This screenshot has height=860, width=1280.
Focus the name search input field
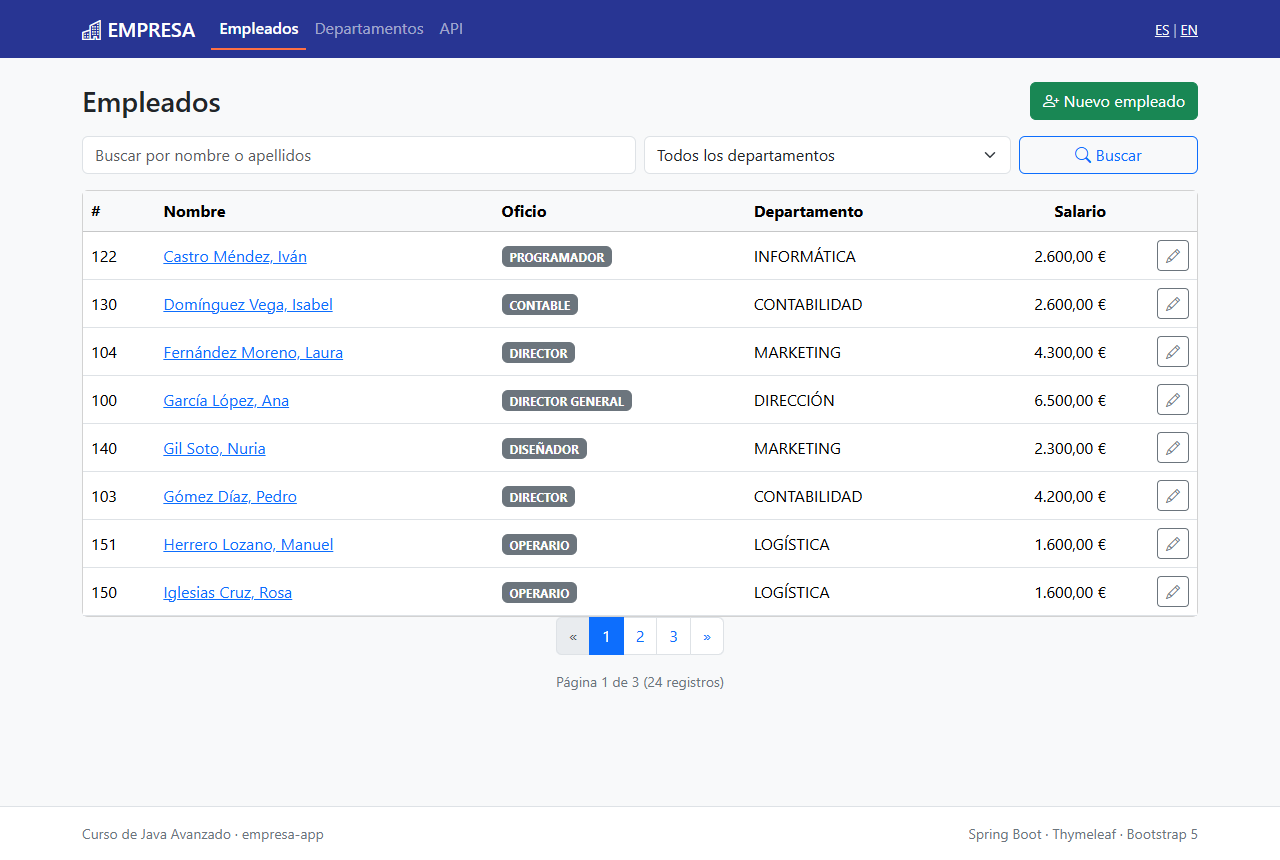[x=359, y=155]
